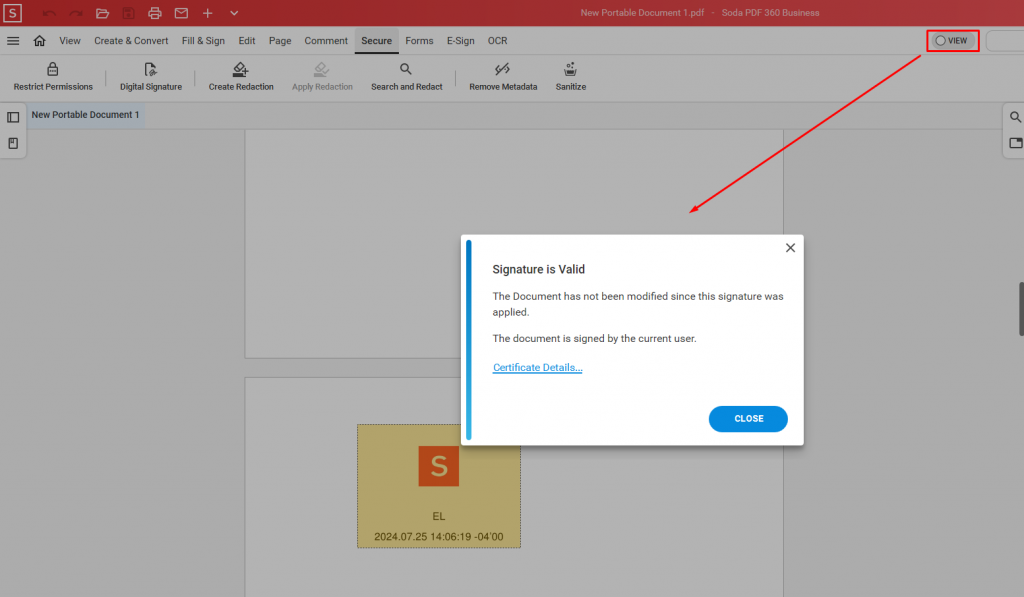The width and height of the screenshot is (1024, 597).
Task: Click the blue CLOSE button
Action: tap(748, 419)
